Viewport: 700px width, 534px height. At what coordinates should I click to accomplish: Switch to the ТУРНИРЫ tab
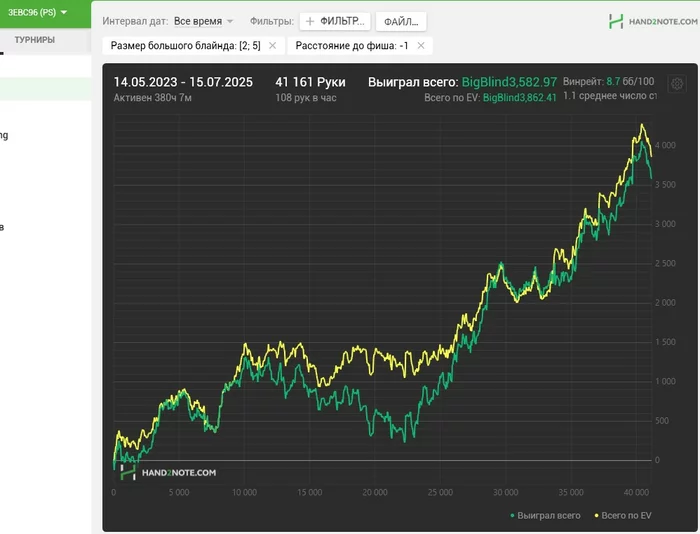(x=35, y=40)
